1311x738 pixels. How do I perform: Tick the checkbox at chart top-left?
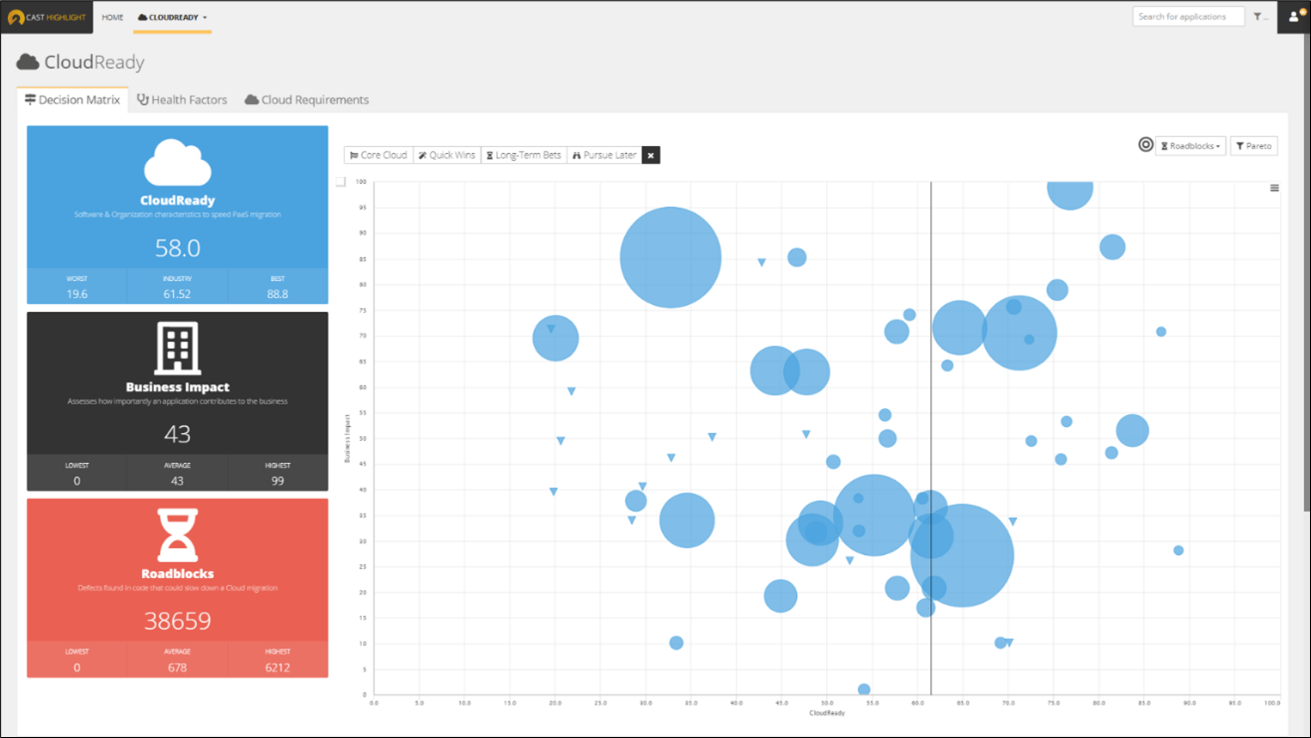(341, 181)
